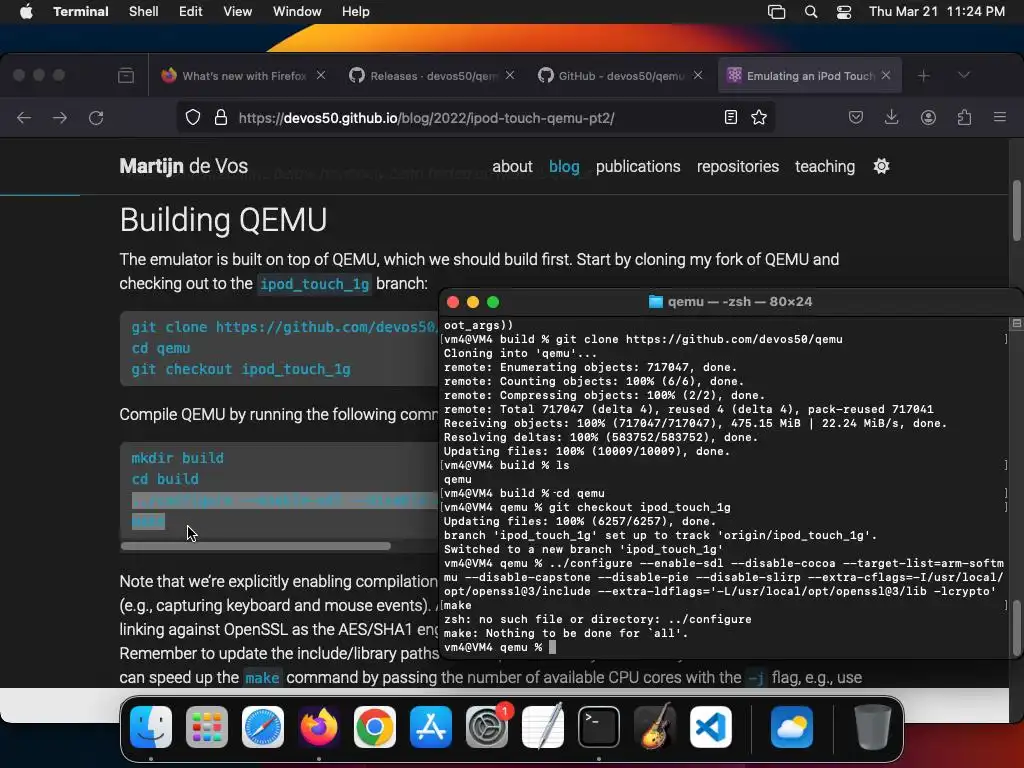
Task: Open the Window menu in menu bar
Action: [x=296, y=12]
